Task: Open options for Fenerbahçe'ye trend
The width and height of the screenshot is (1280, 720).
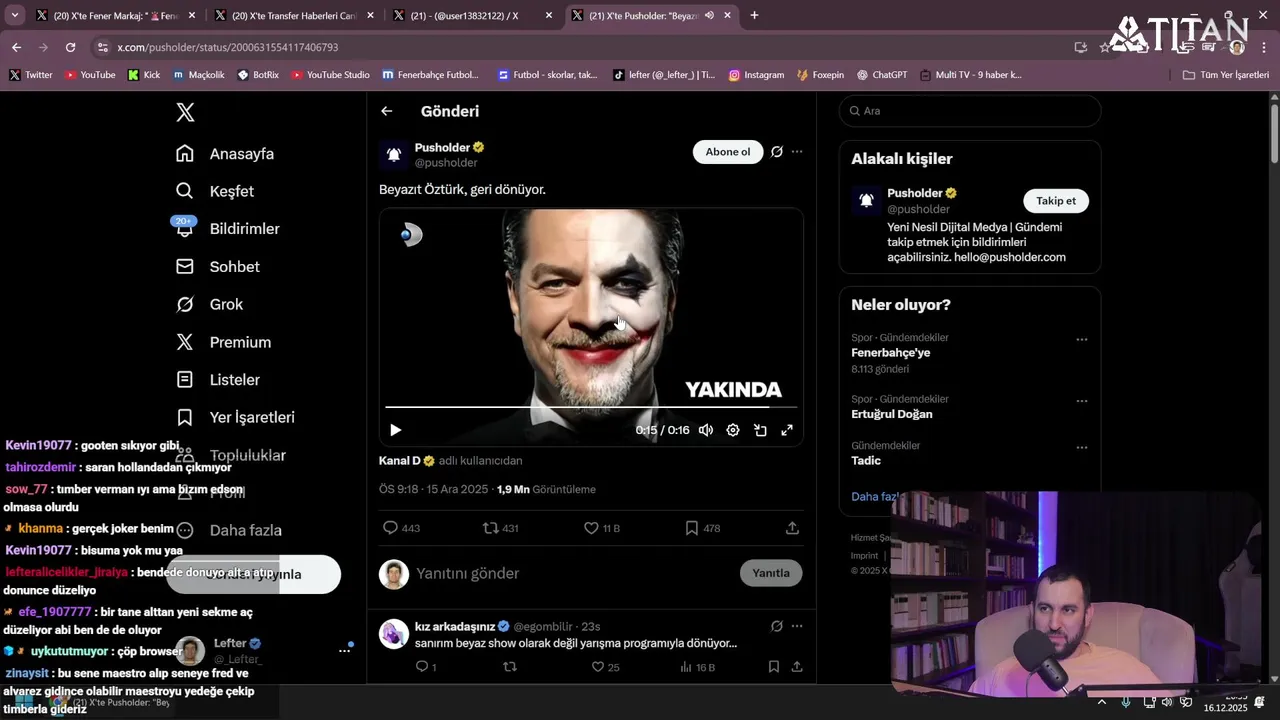Action: click(x=1082, y=340)
